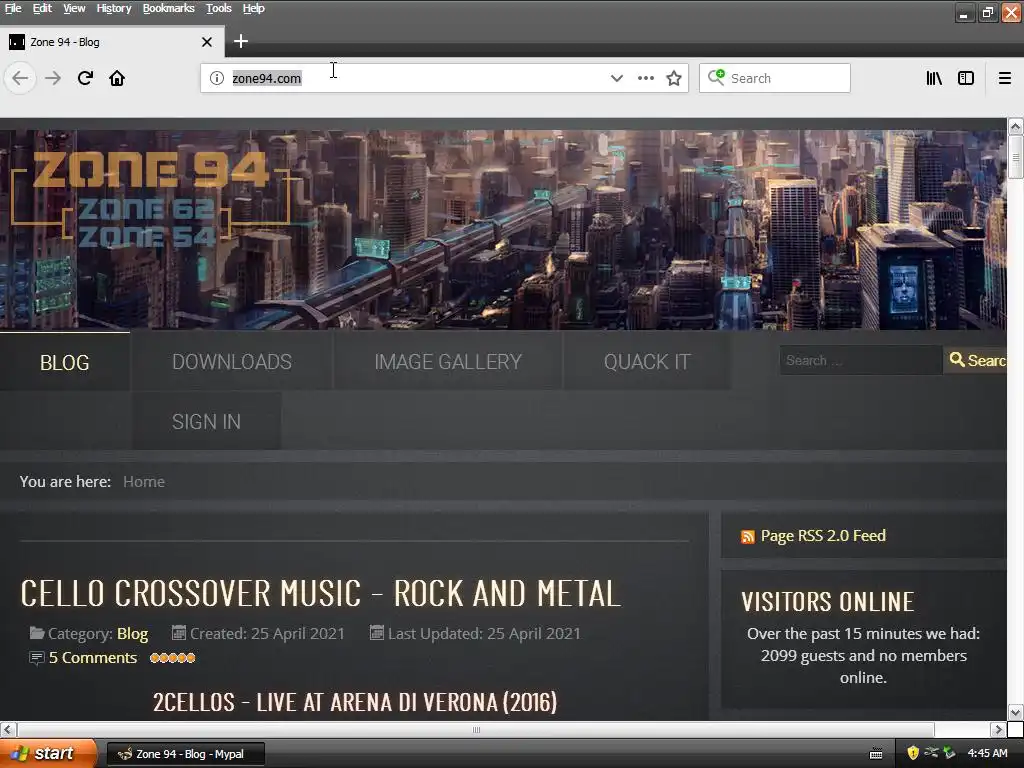Open a new browser tab
1024x768 pixels.
point(240,42)
